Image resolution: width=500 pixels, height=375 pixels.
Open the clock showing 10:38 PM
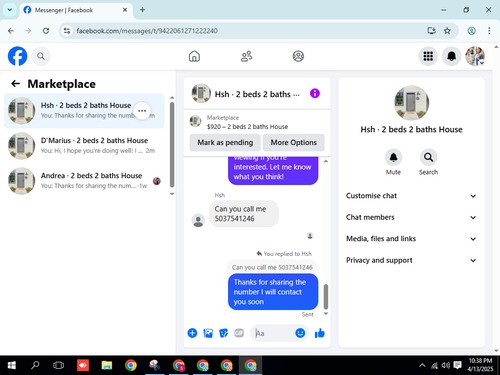[x=480, y=365]
